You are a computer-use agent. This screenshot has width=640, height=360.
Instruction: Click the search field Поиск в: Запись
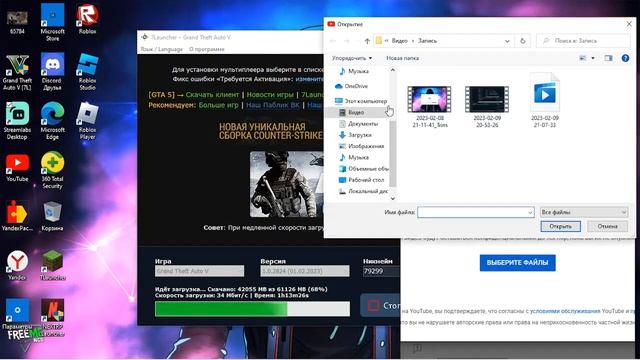(583, 41)
